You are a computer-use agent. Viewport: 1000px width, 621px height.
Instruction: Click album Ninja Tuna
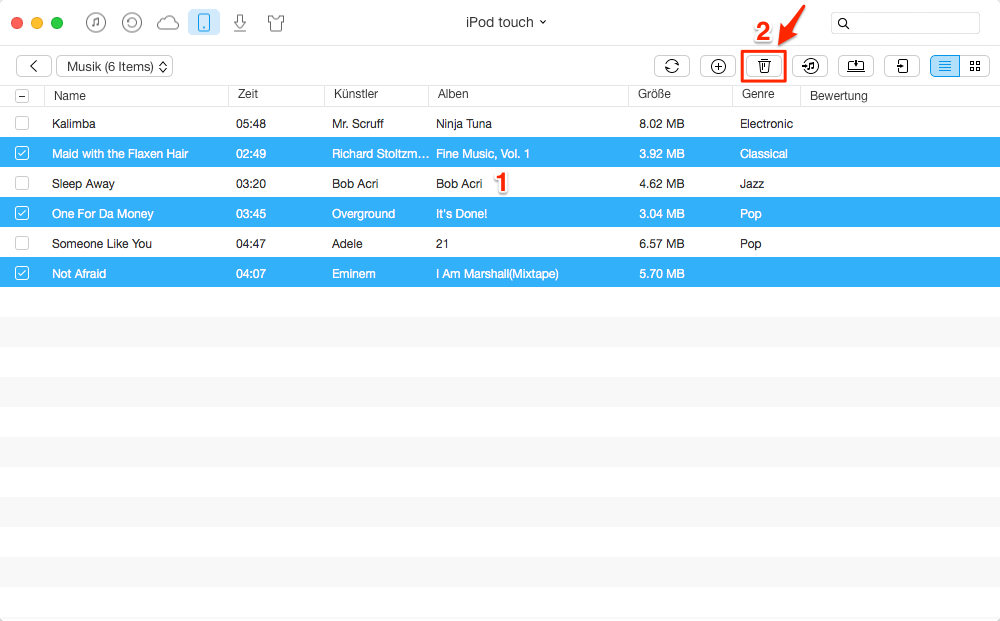(x=464, y=124)
